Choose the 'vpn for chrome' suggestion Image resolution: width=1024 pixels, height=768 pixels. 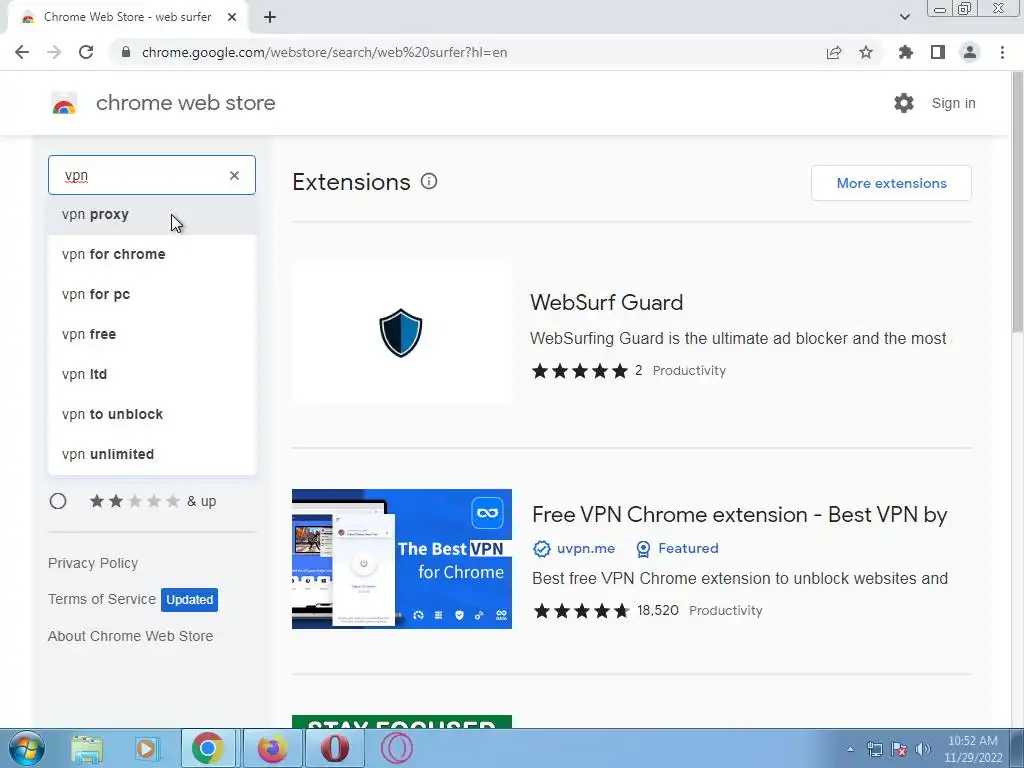[x=152, y=255]
